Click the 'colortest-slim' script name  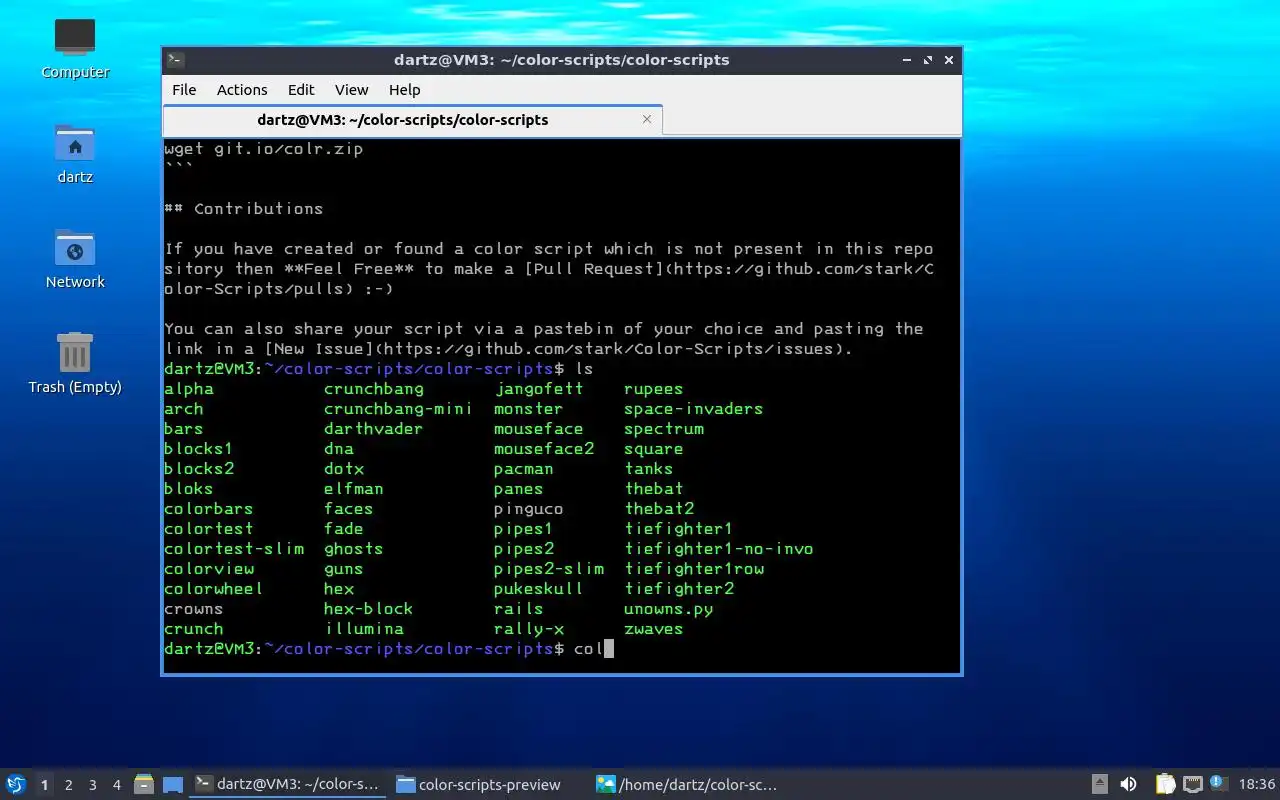point(234,549)
